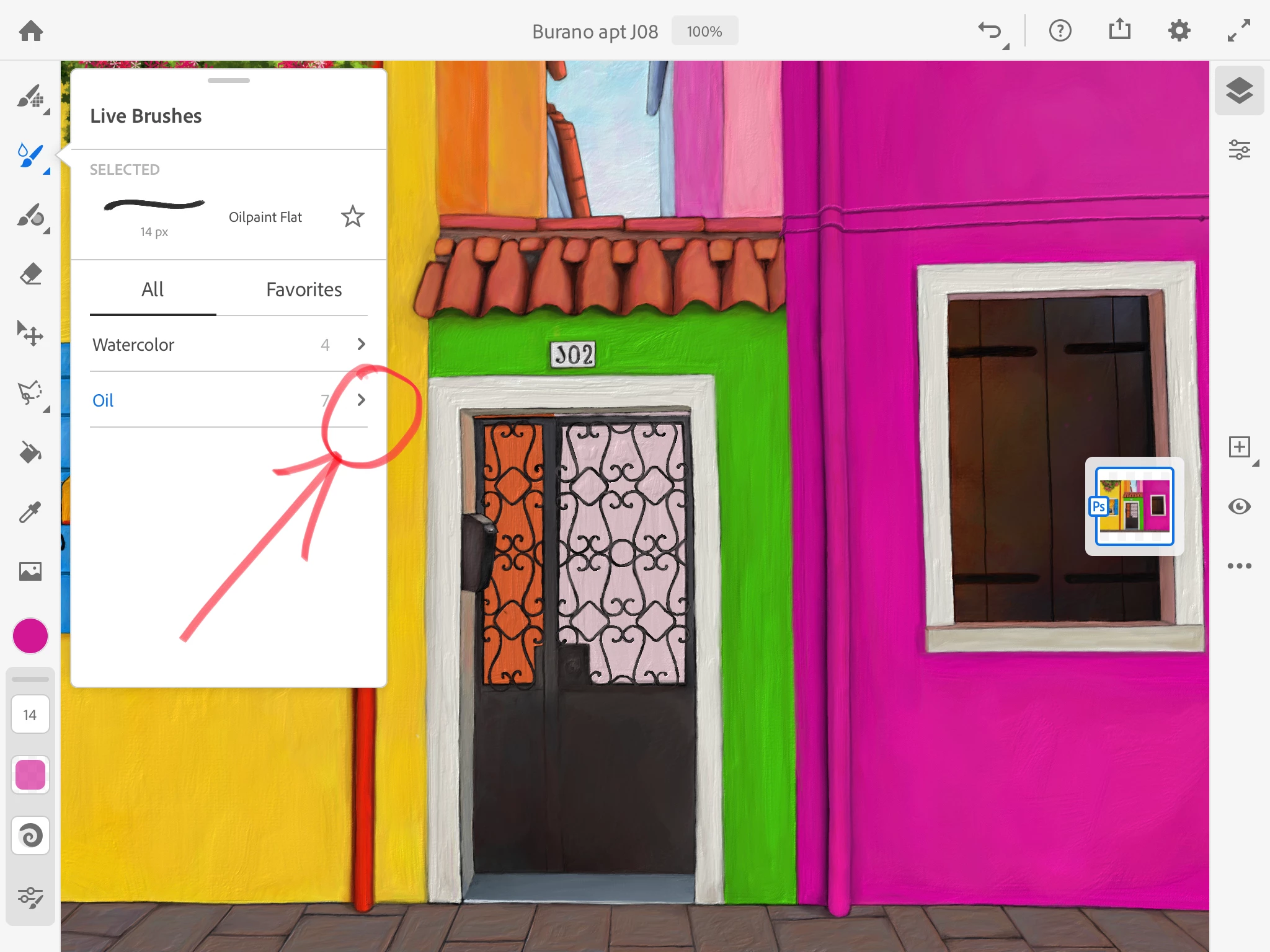Open the place image tool
This screenshot has height=952, width=1270.
pyautogui.click(x=30, y=571)
